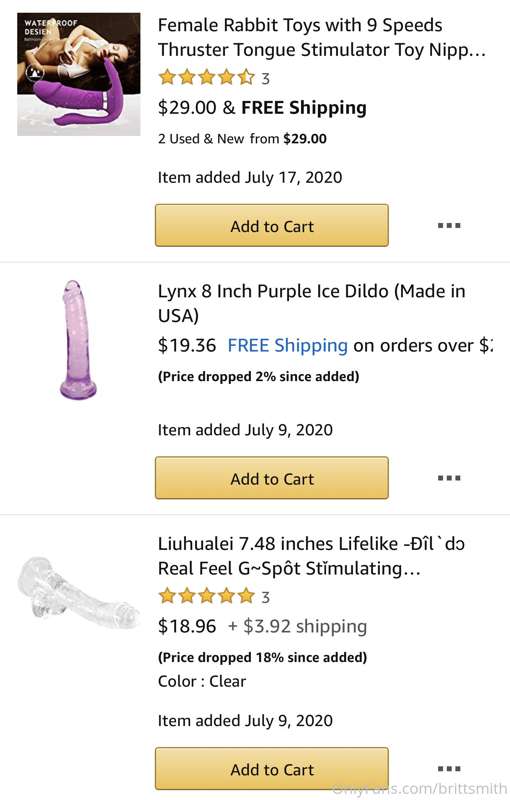Click the five-star rating of the Liuhualei item

(206, 596)
